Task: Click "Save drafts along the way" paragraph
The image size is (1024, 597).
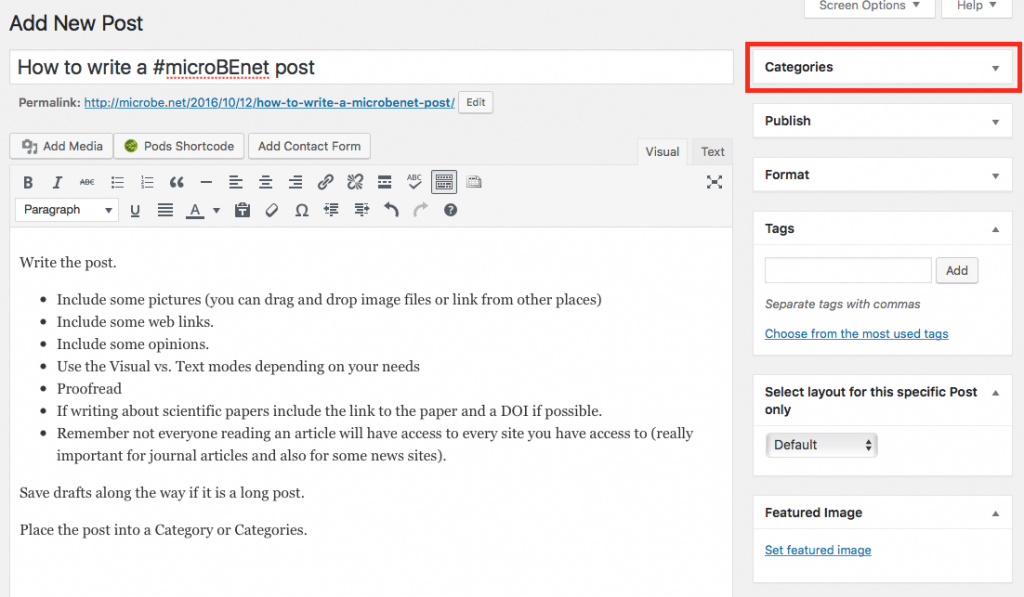Action: tap(162, 492)
